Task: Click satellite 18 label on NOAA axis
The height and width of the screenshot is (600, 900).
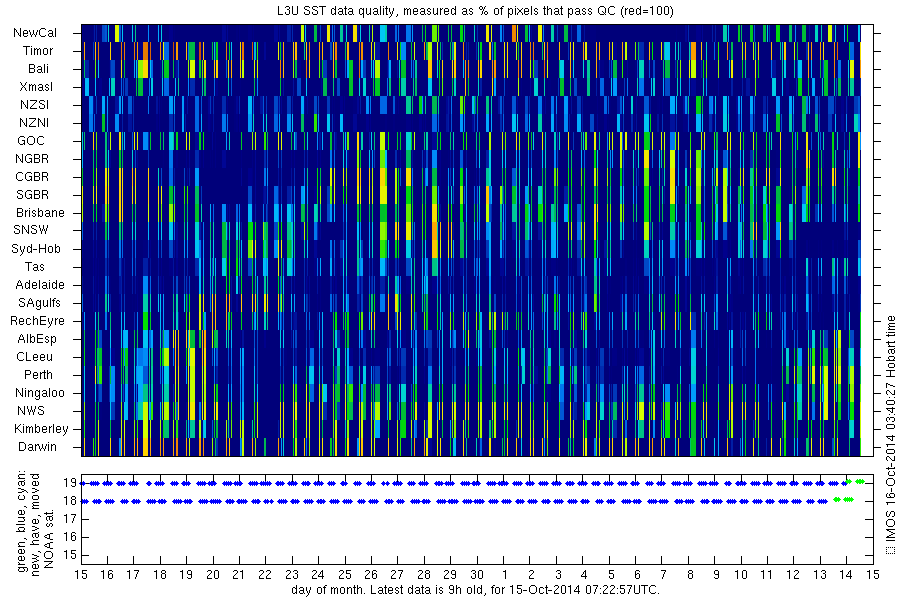Action: 70,501
